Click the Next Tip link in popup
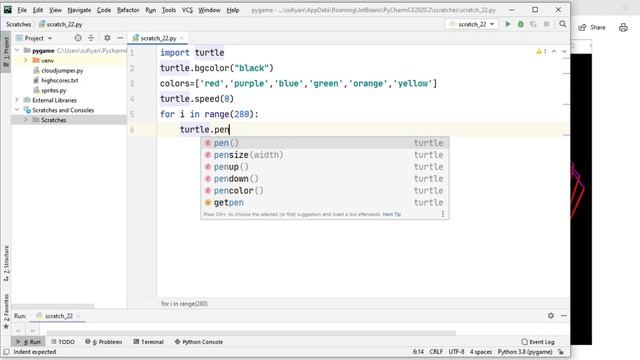The height and width of the screenshot is (360, 640). pyautogui.click(x=392, y=214)
